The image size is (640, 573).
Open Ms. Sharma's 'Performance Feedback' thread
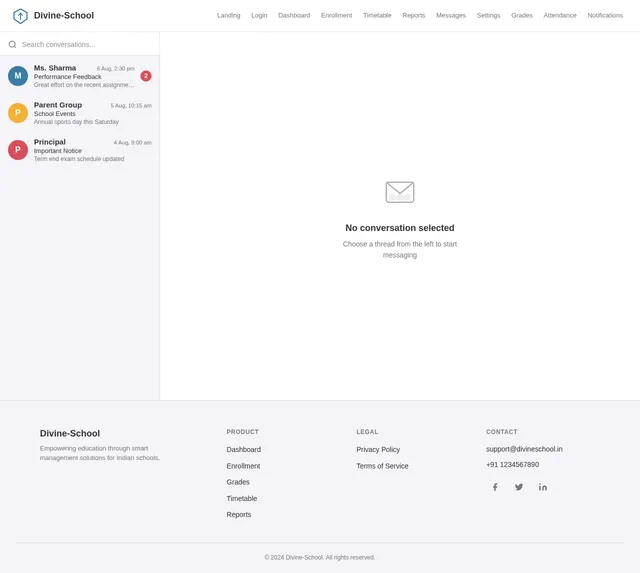point(80,76)
